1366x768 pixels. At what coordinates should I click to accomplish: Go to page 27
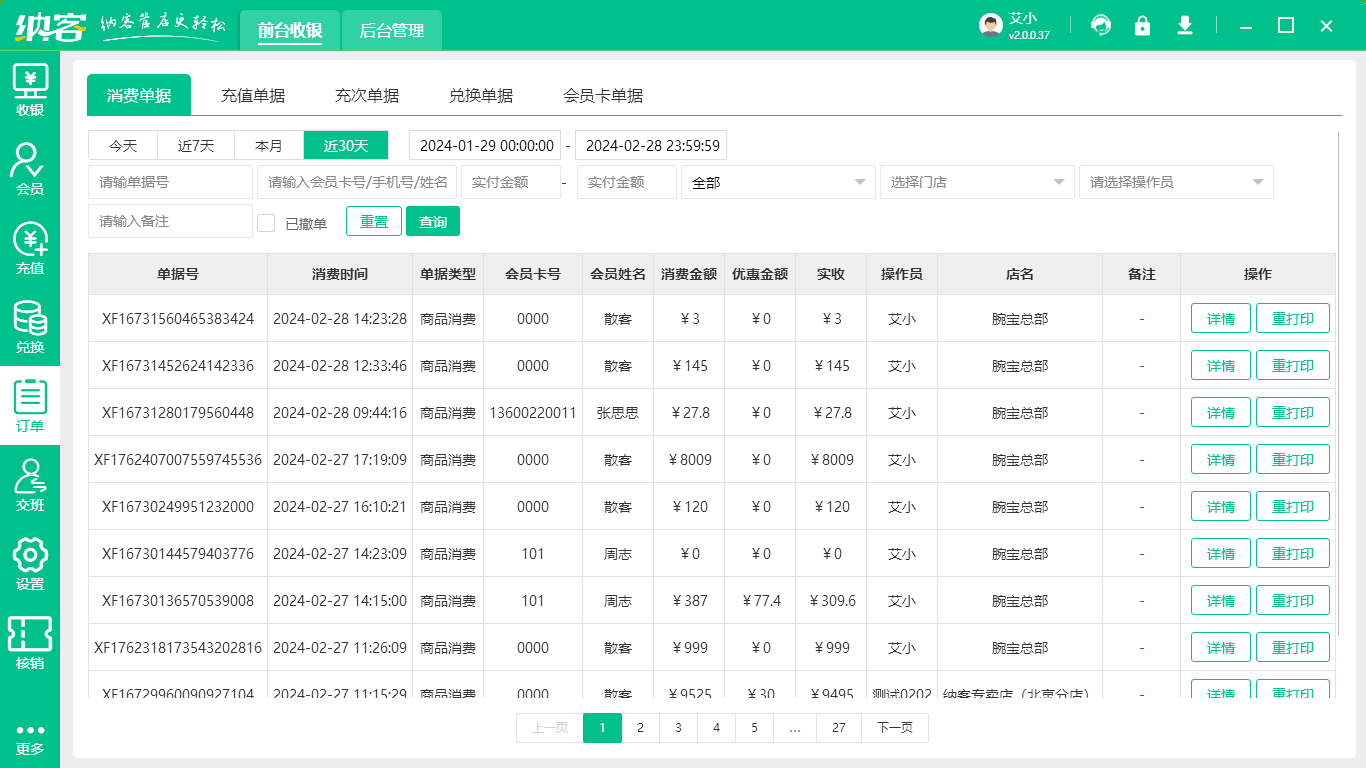839,728
